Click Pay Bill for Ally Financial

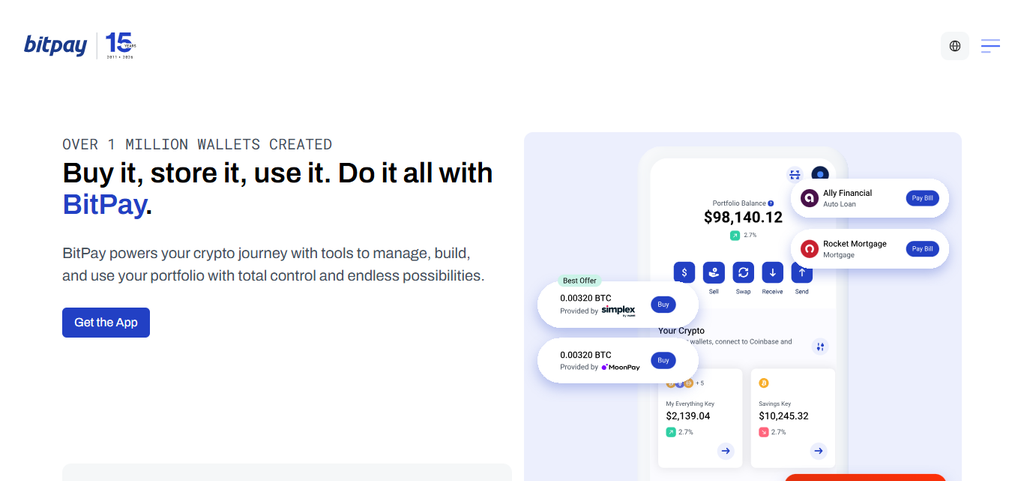tap(922, 198)
